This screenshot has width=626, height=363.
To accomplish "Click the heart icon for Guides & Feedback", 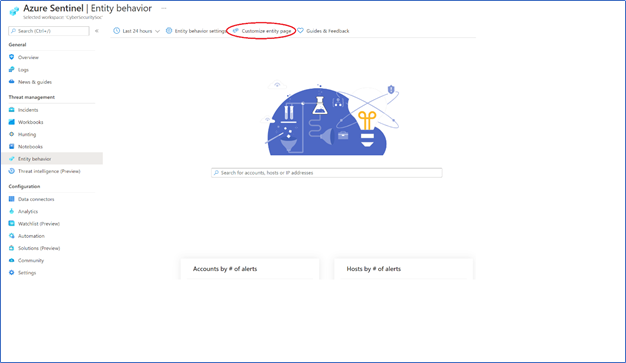I will [301, 31].
